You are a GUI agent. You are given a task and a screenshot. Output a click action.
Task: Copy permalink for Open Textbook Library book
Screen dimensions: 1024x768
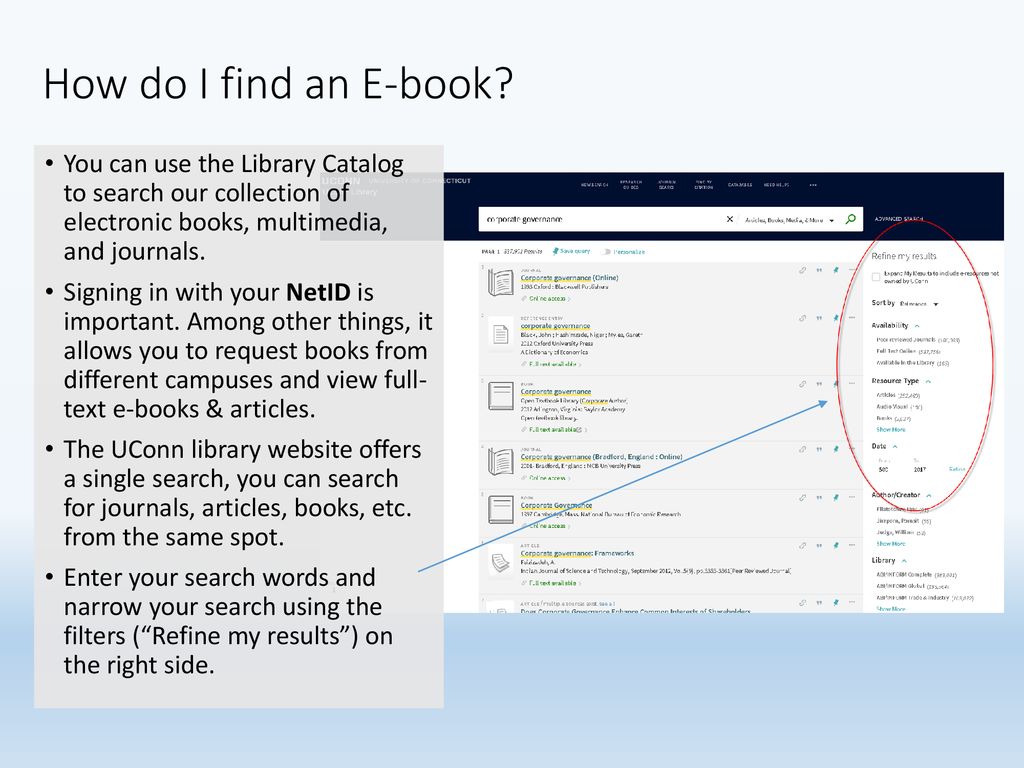point(802,384)
